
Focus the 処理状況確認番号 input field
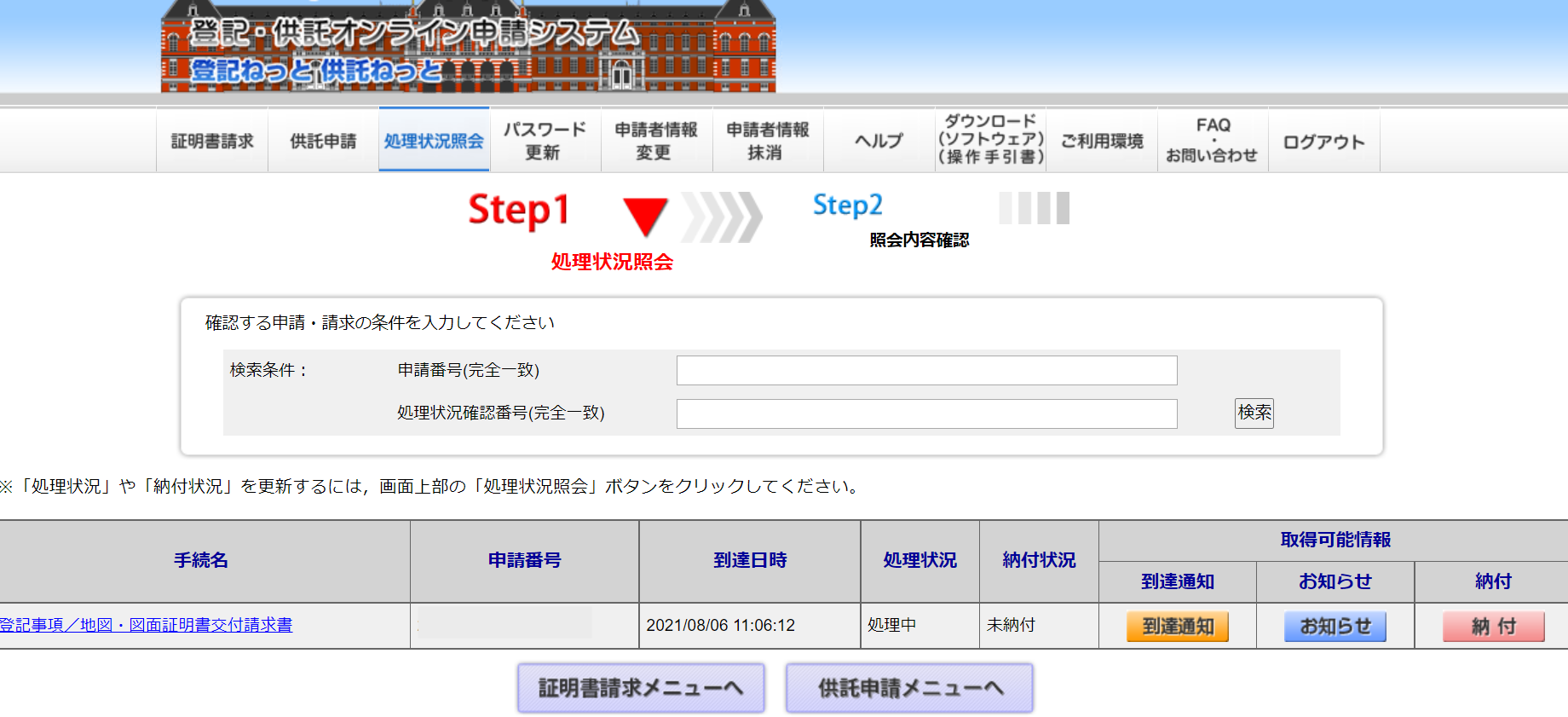[926, 413]
